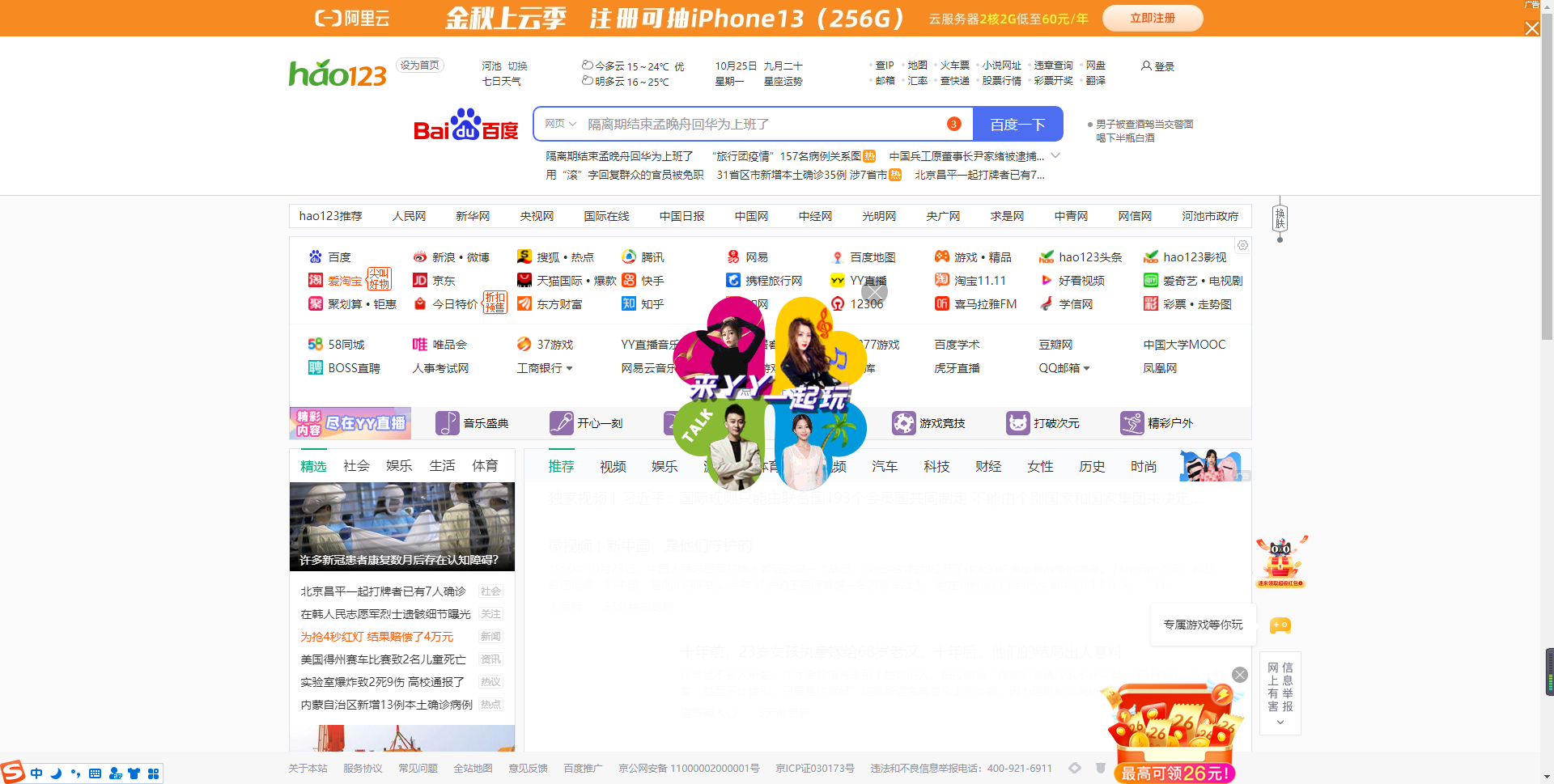Screen dimensions: 1554x784
Task: Click the Baidu logo beside search box
Action: tap(465, 125)
